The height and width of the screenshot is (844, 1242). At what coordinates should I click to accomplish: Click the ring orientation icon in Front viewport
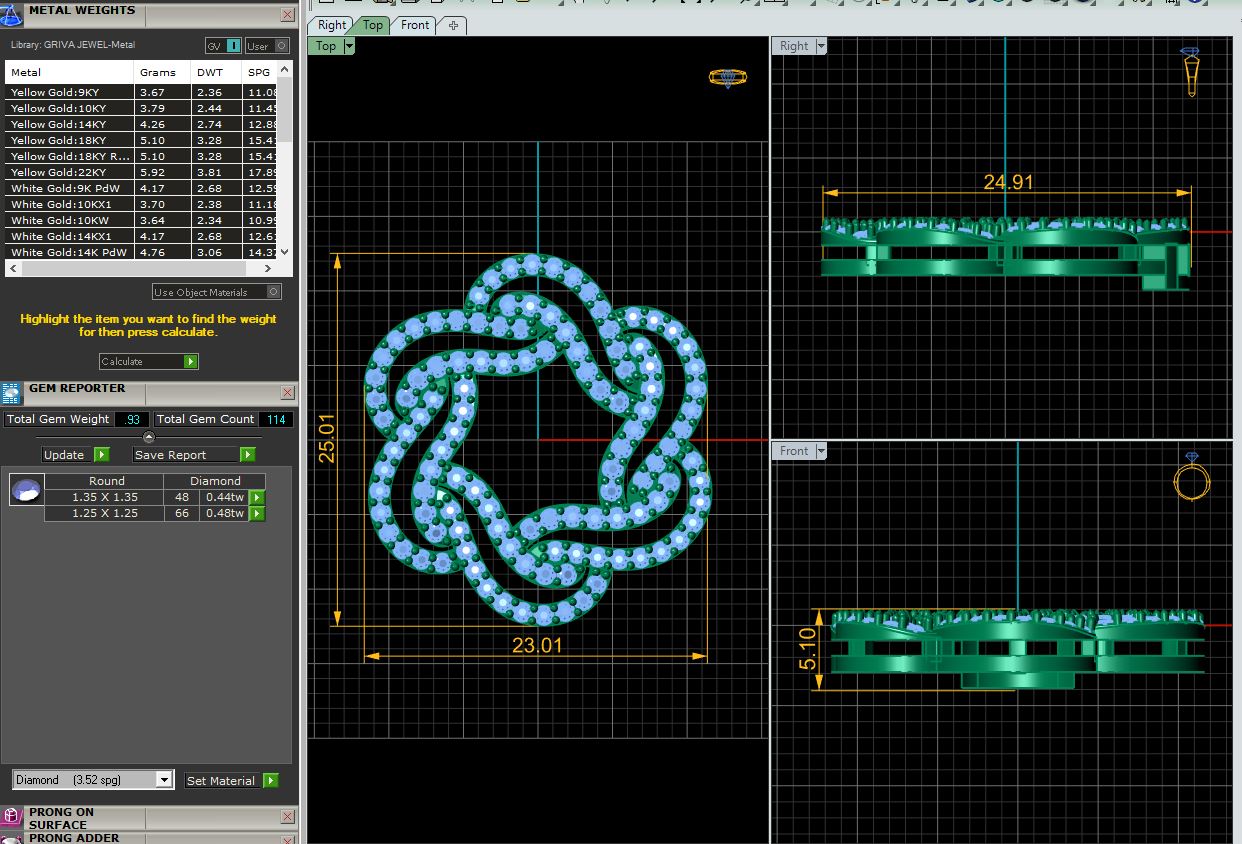[1191, 476]
